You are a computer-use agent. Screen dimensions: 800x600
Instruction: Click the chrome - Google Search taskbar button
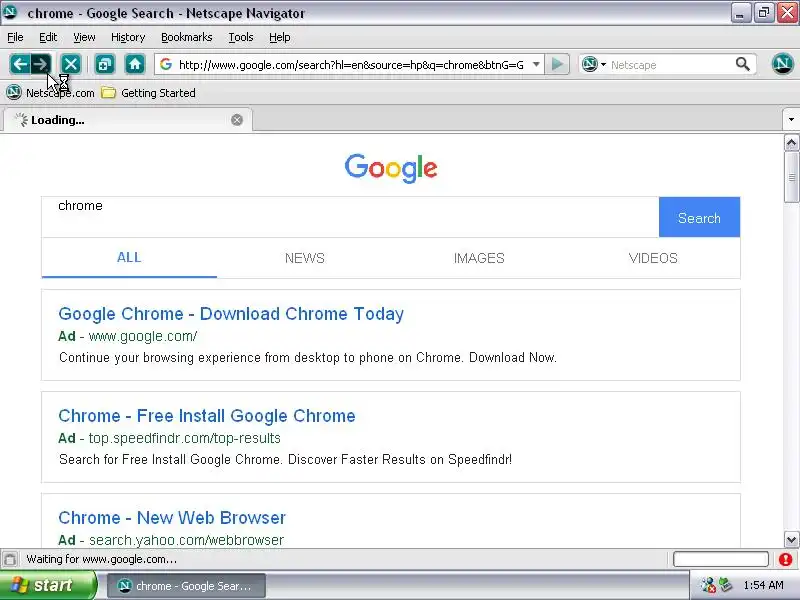pos(186,586)
